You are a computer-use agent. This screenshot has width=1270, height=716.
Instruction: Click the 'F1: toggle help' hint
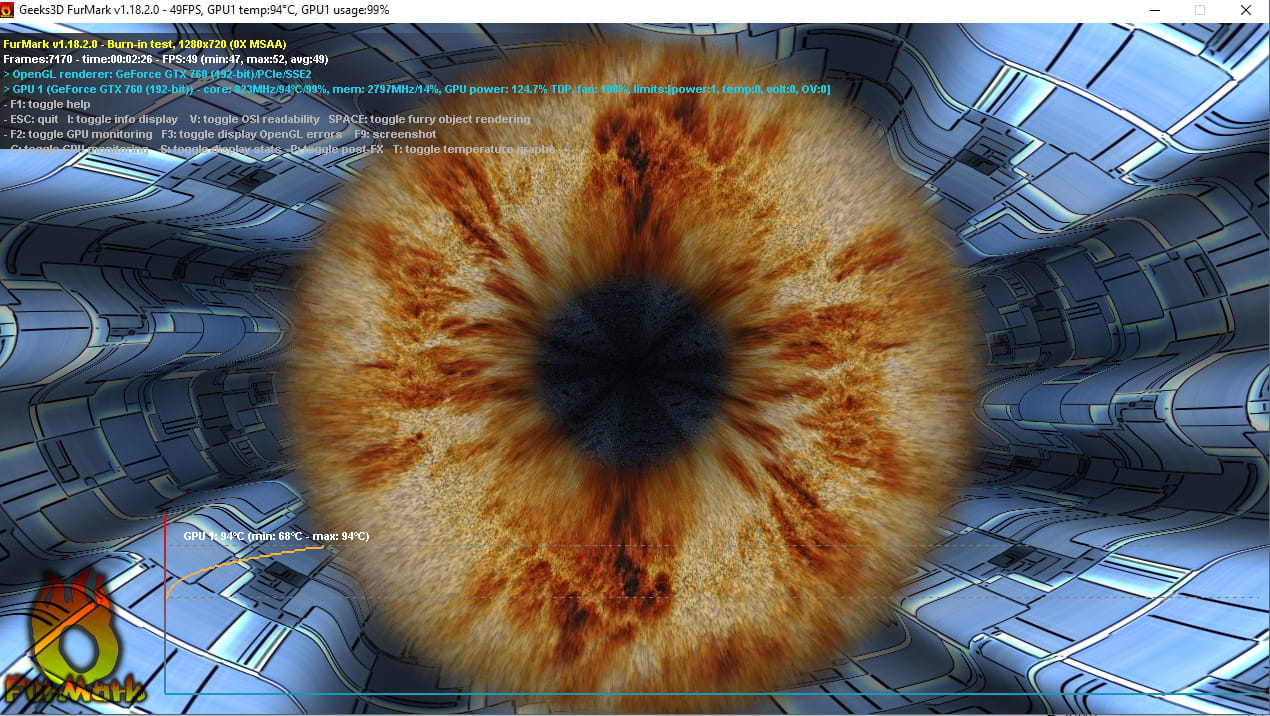(x=47, y=104)
